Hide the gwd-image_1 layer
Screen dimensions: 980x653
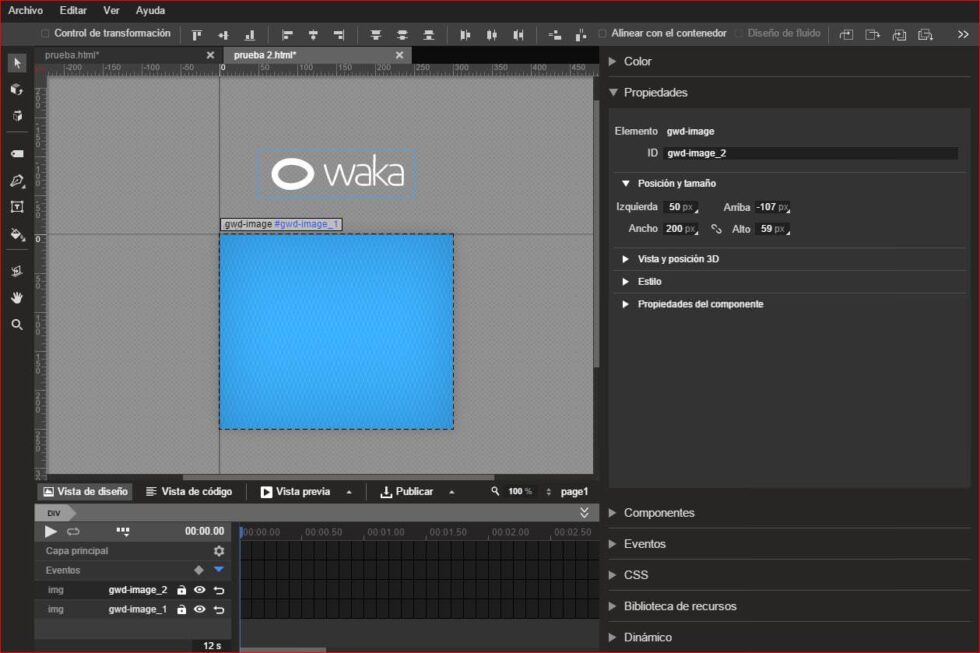tap(200, 609)
